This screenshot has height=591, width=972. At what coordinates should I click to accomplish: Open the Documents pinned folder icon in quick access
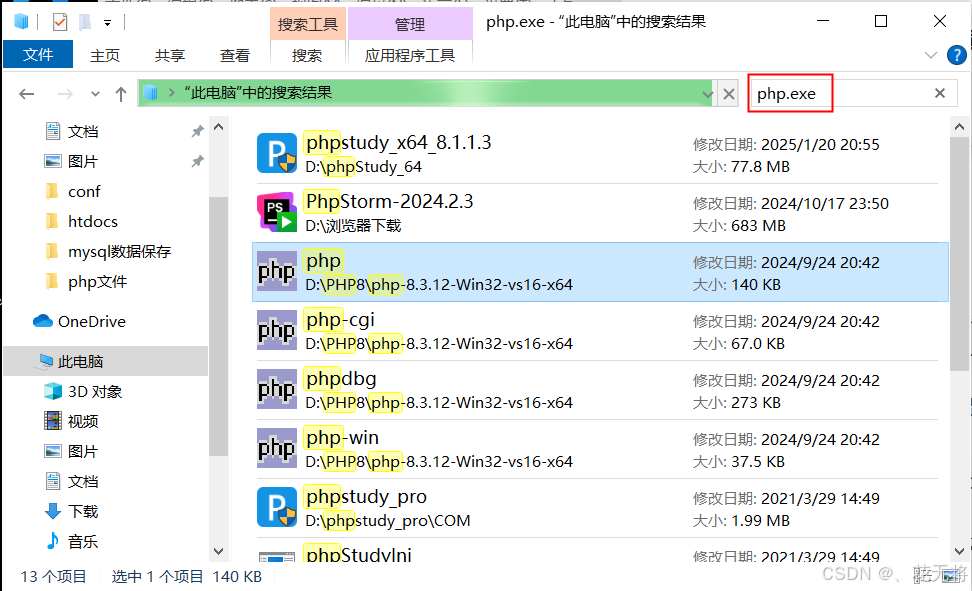tap(53, 131)
